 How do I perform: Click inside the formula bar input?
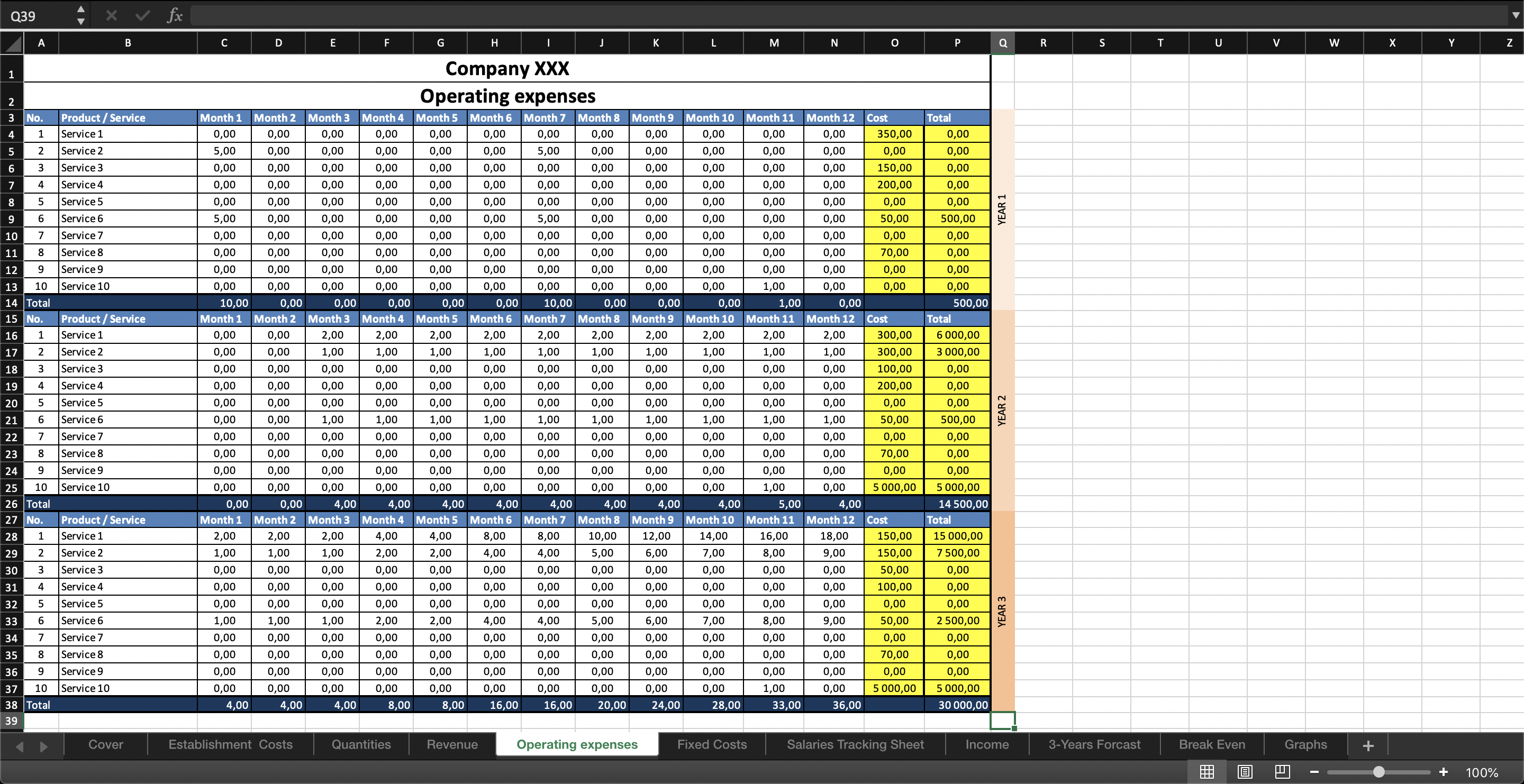click(x=849, y=16)
